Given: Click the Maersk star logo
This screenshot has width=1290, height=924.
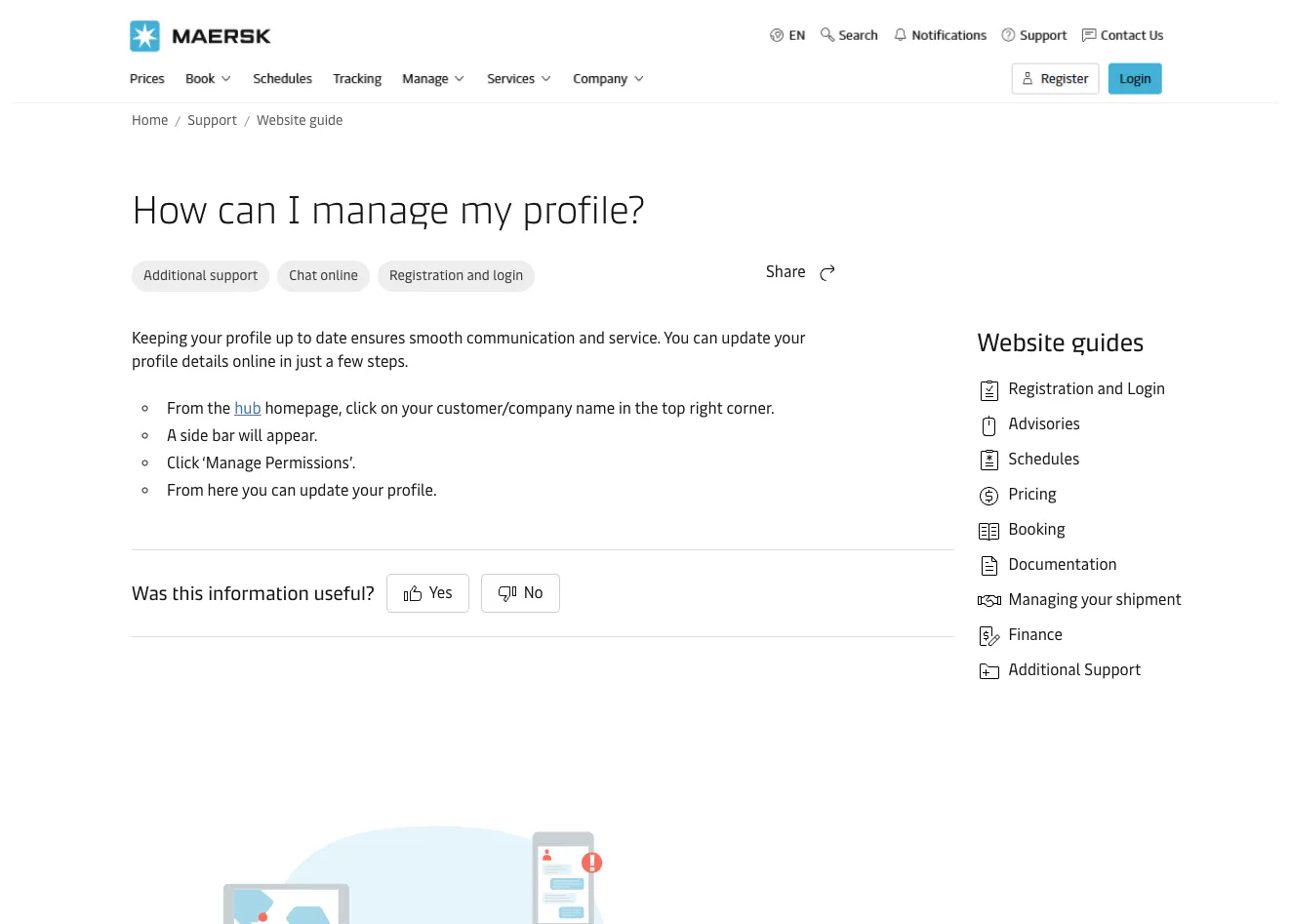Looking at the screenshot, I should coord(145,36).
